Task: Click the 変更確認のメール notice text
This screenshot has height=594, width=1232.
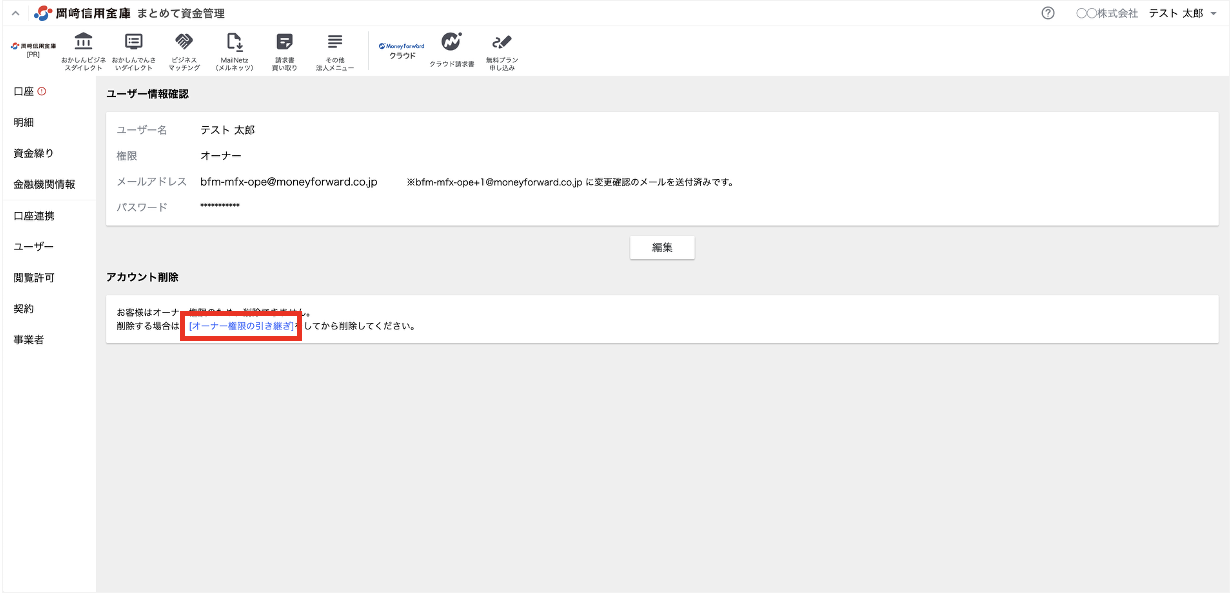Action: point(571,182)
